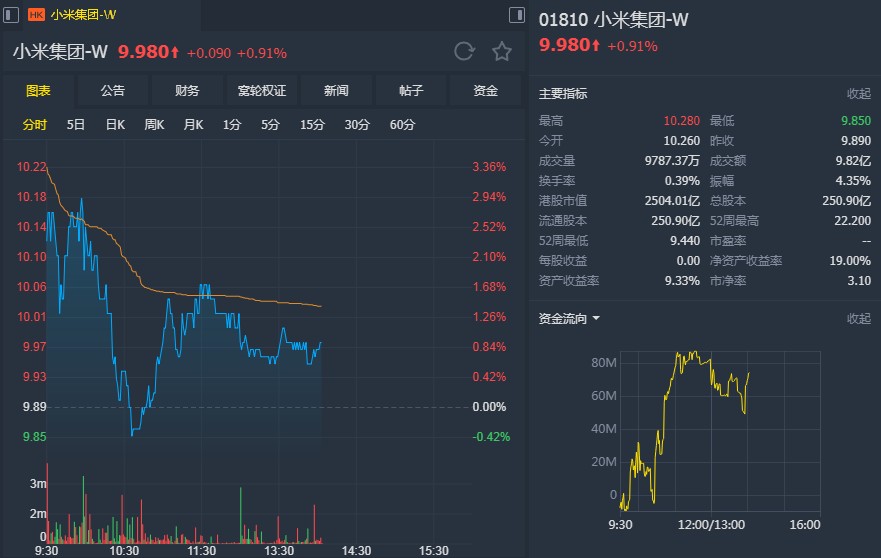Collapse the 资金流向 section
The width and height of the screenshot is (881, 558).
859,318
